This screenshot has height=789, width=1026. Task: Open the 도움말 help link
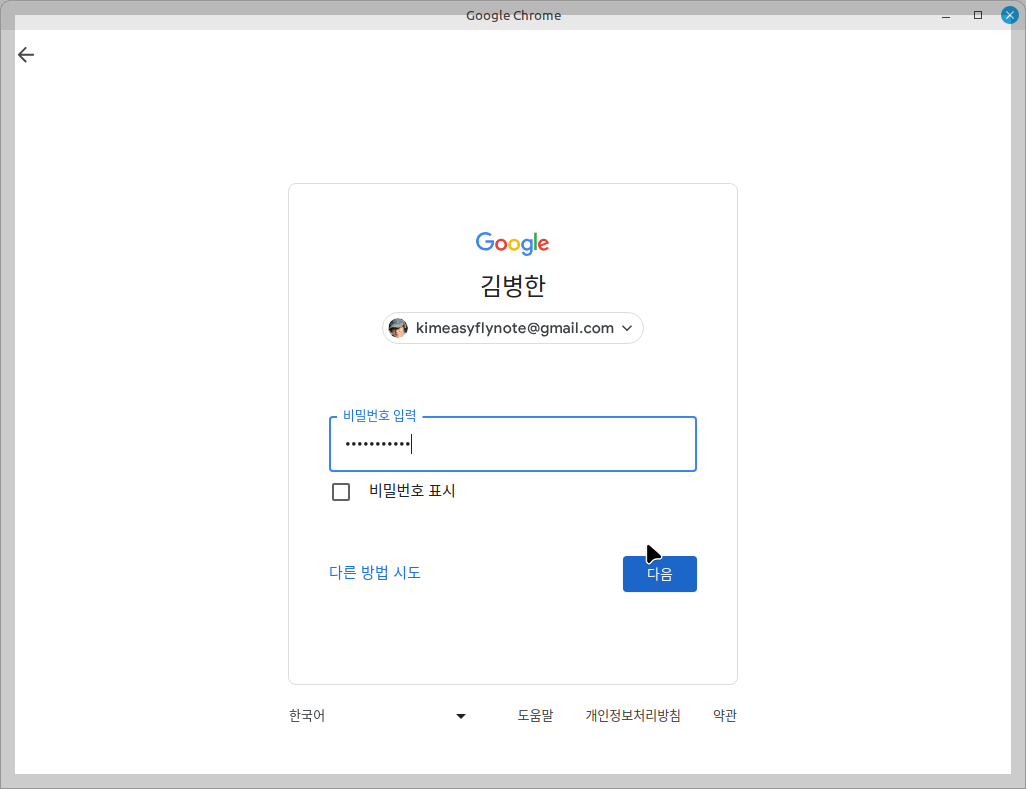535,716
